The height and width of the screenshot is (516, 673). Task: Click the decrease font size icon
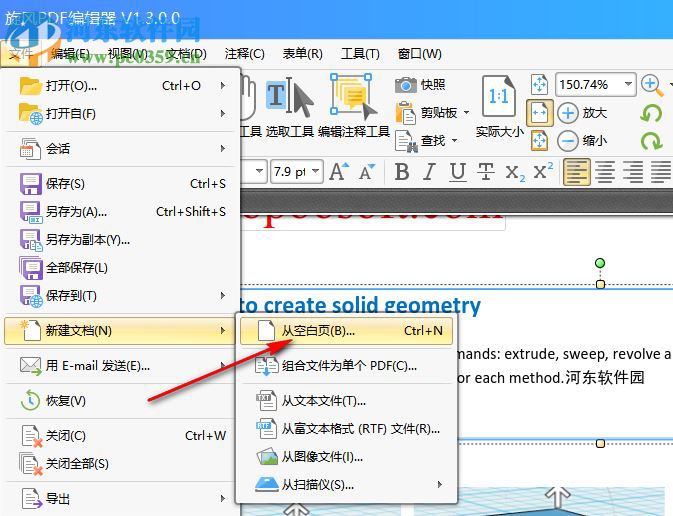pos(367,172)
